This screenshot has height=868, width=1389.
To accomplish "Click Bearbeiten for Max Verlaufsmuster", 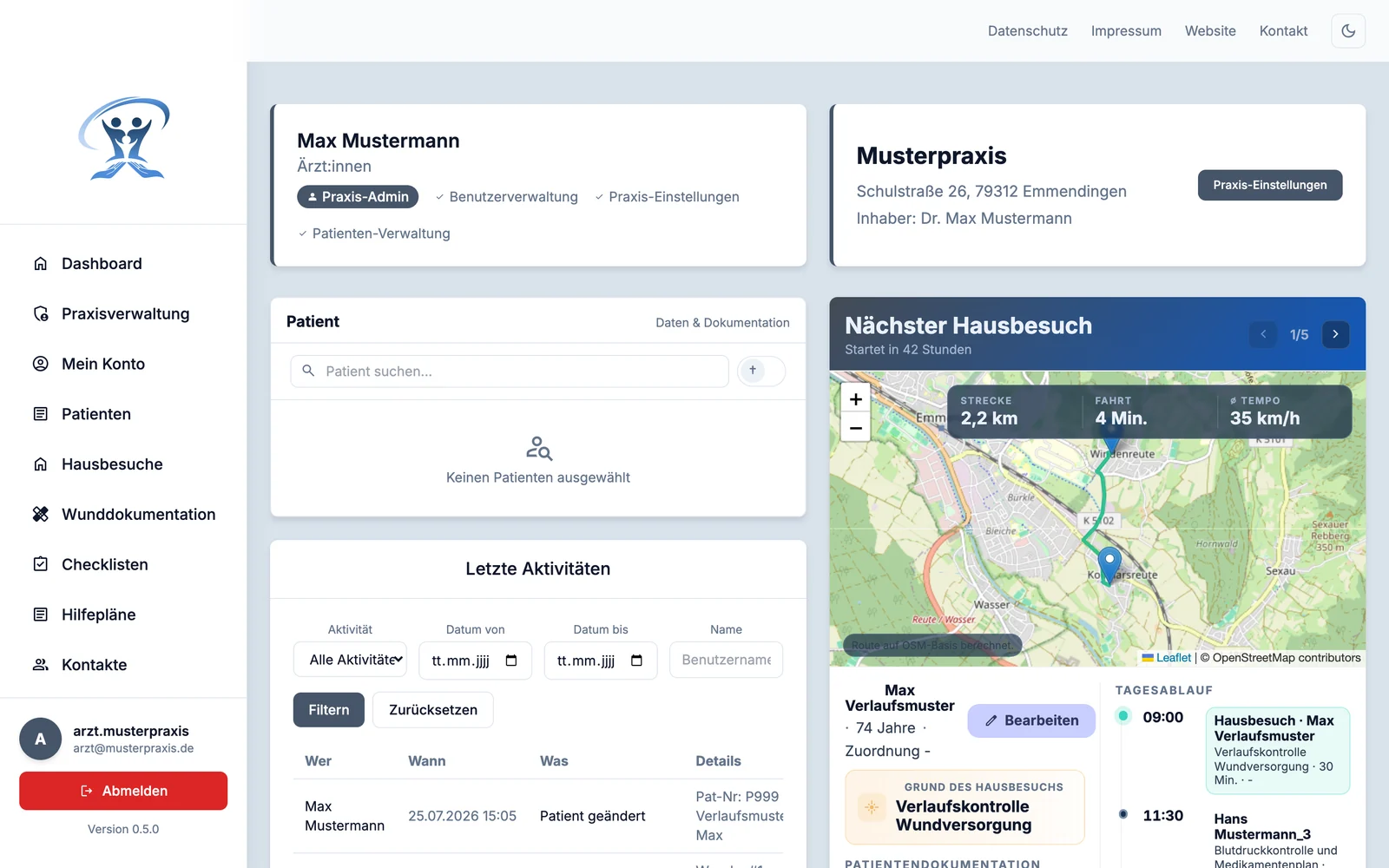I will point(1031,720).
